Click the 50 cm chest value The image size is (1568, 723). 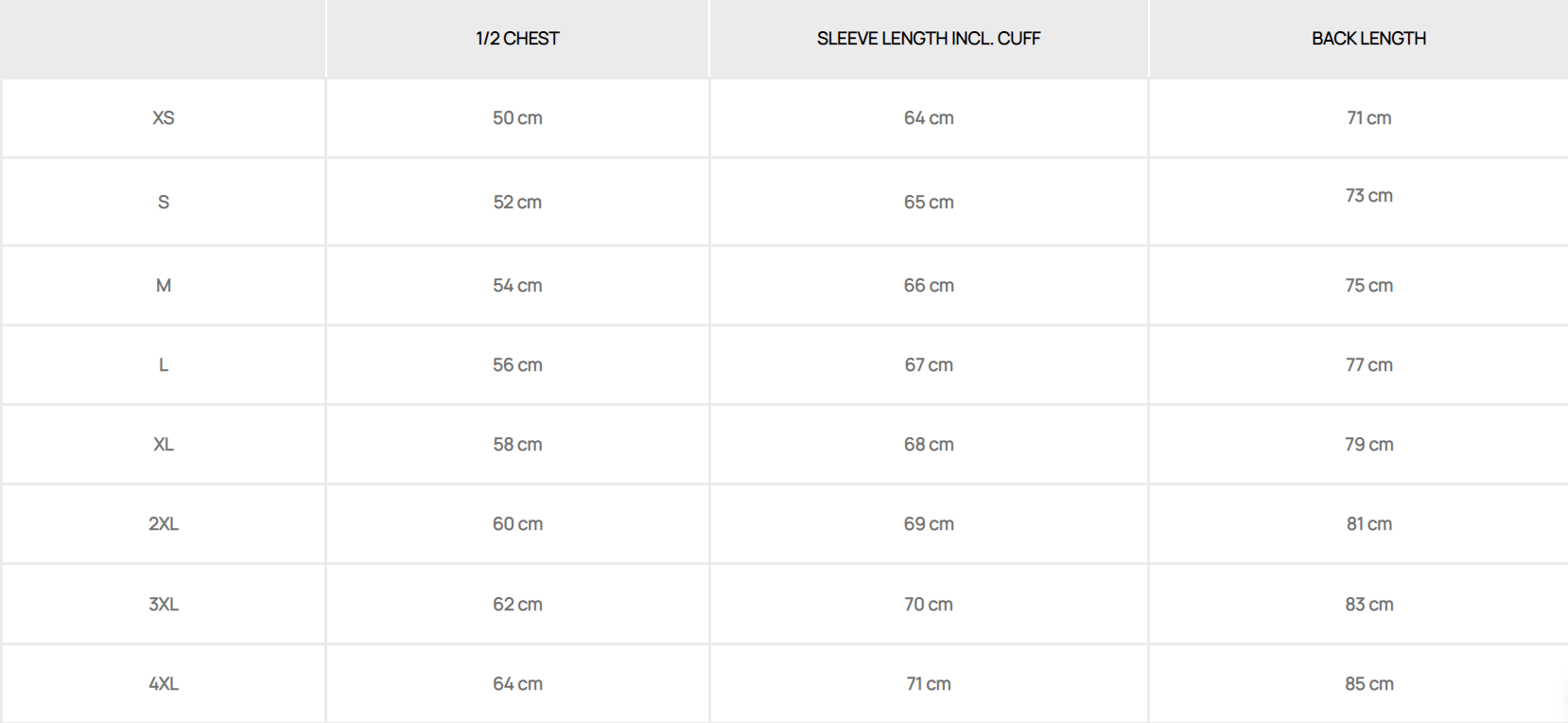pyautogui.click(x=517, y=118)
